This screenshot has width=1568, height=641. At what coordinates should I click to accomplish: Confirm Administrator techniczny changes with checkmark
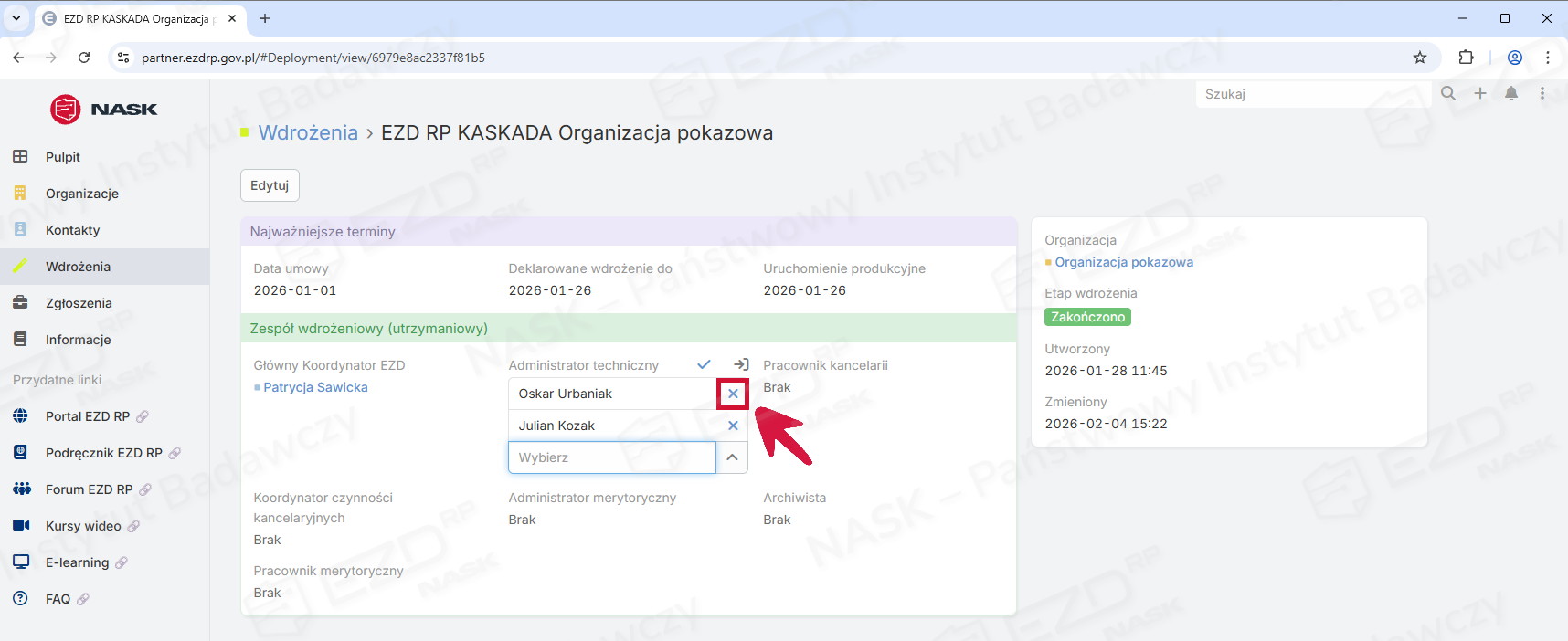tap(704, 364)
